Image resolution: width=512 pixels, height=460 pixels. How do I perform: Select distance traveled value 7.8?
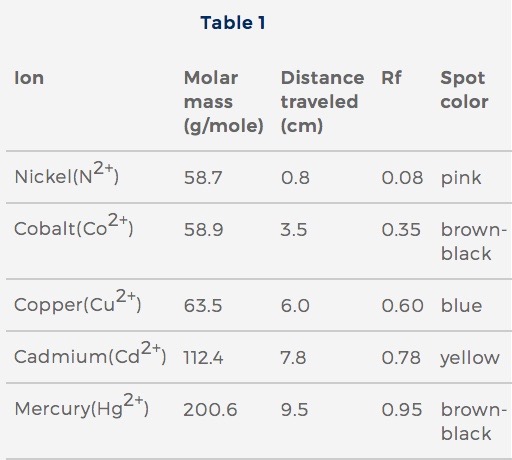[293, 358]
